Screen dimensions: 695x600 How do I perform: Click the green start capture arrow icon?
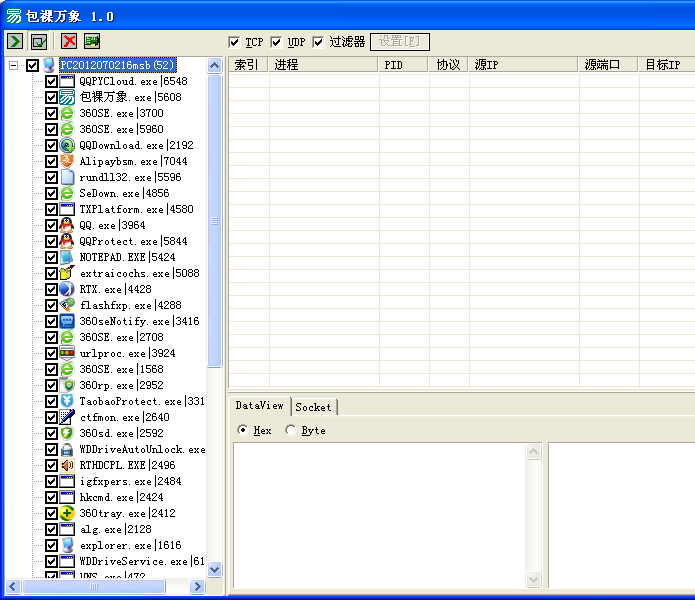point(15,41)
